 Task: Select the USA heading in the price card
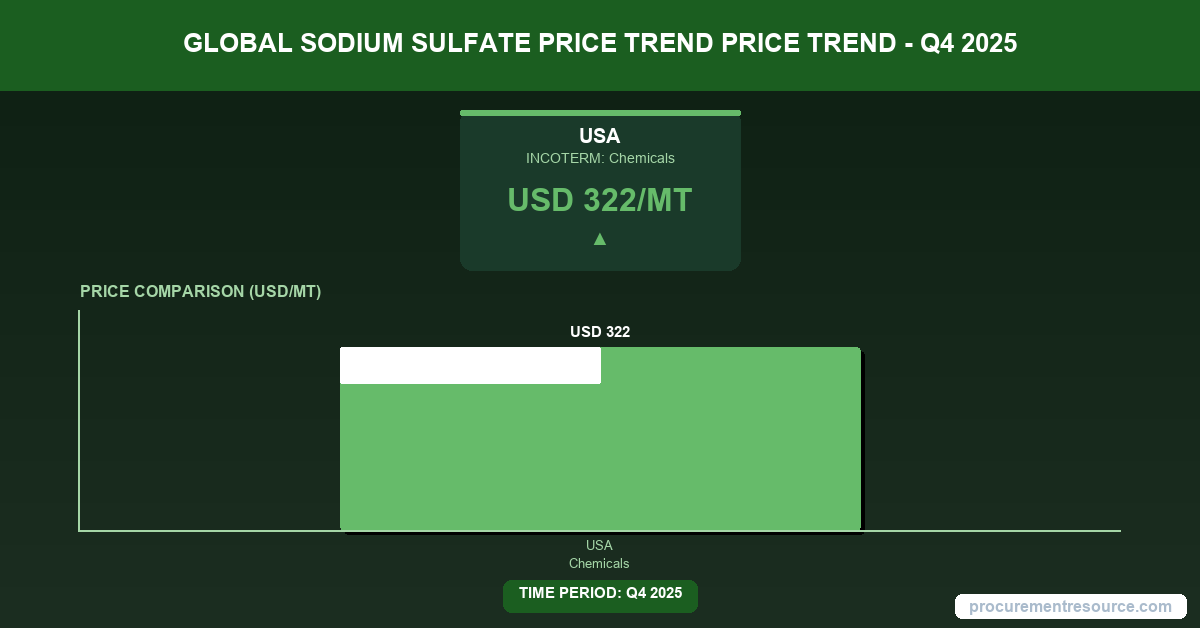tap(600, 136)
